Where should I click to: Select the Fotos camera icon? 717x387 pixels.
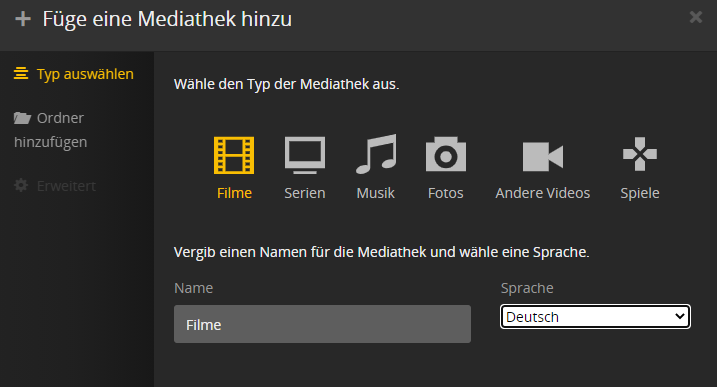(446, 154)
